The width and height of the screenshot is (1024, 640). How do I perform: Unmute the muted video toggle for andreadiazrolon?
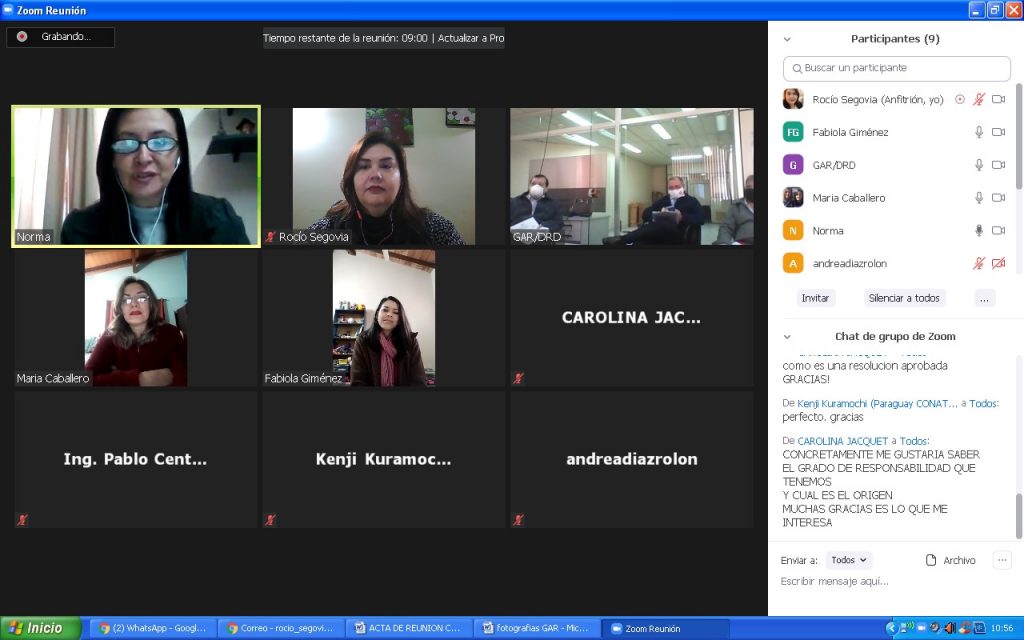997,263
